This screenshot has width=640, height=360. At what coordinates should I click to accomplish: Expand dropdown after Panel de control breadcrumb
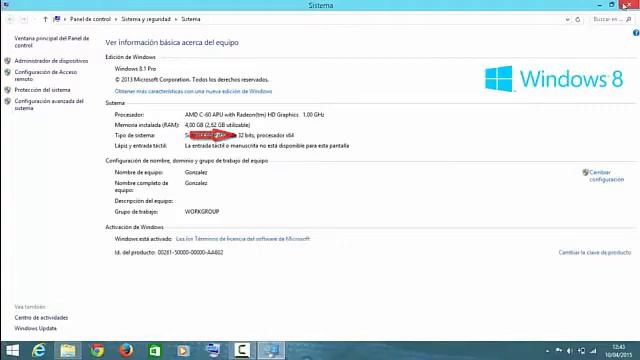[x=116, y=19]
